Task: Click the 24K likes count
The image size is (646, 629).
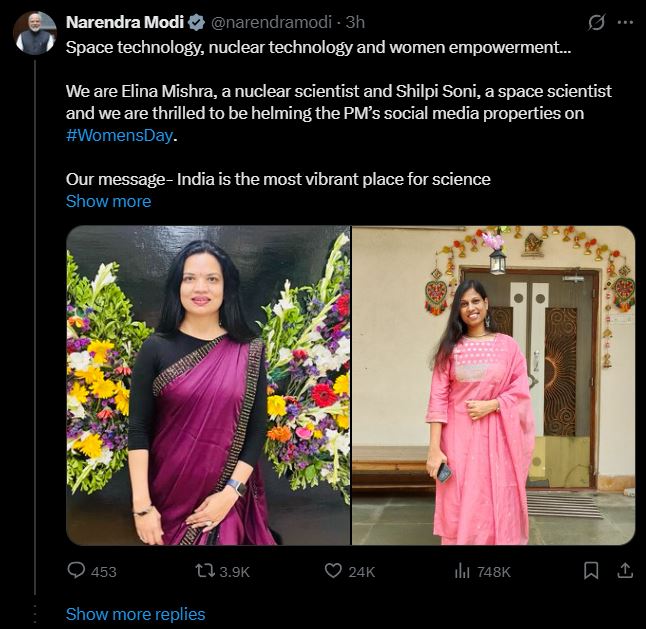Action: [x=361, y=571]
